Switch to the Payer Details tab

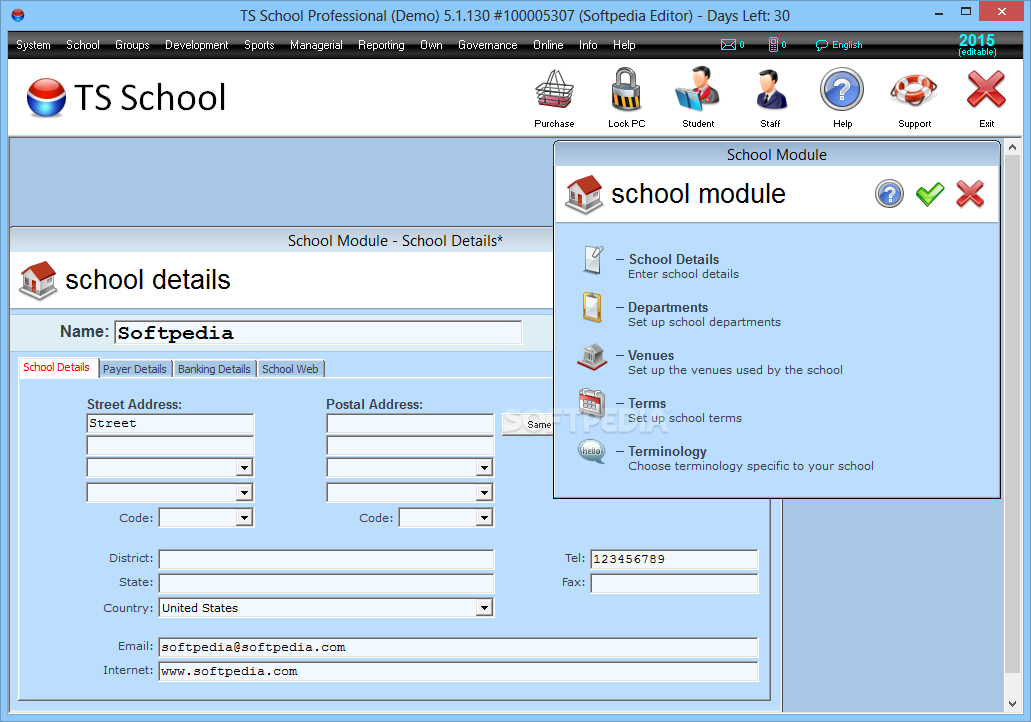tap(135, 369)
